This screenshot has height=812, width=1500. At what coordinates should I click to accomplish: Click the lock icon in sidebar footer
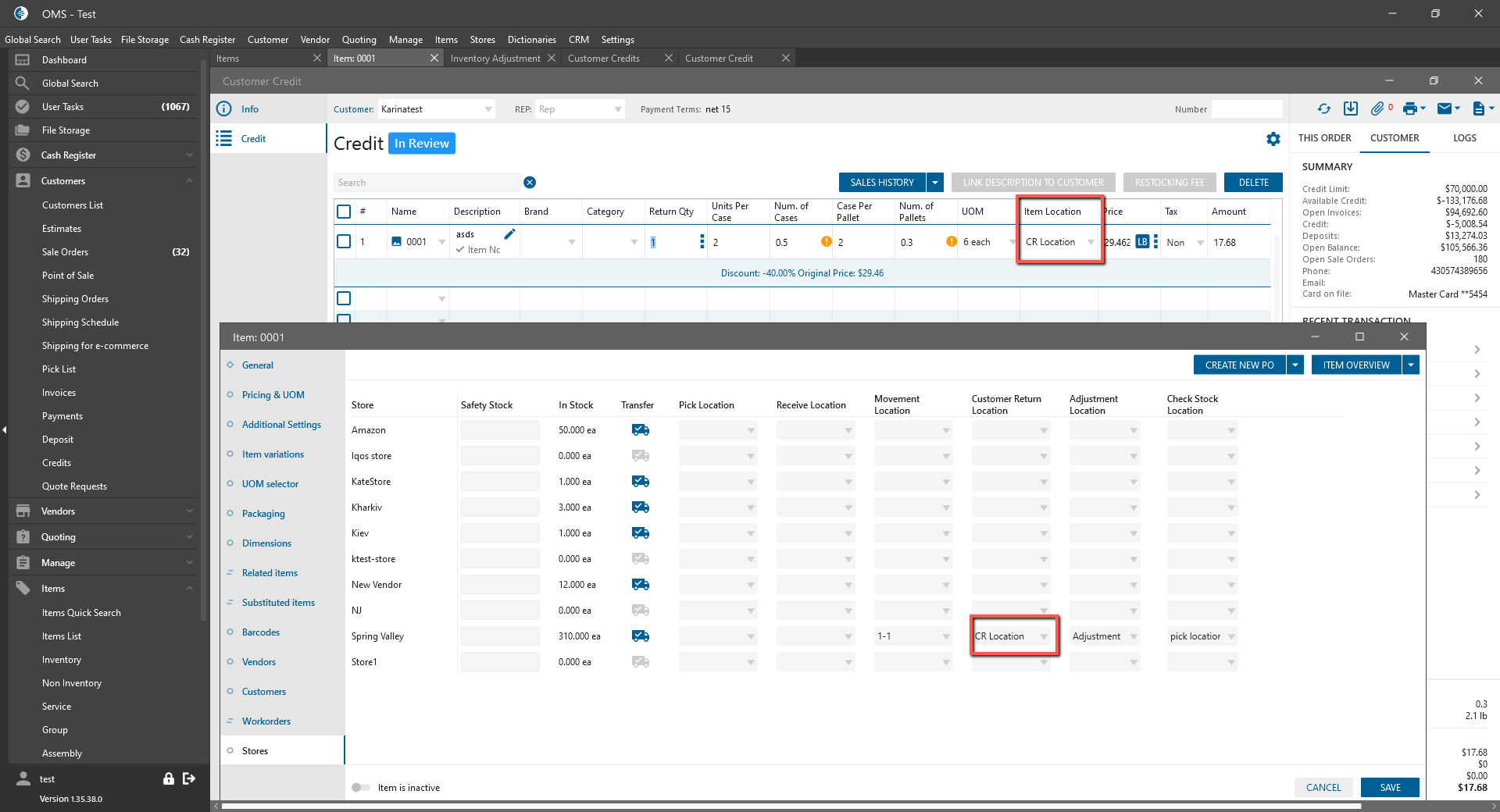pyautogui.click(x=168, y=778)
